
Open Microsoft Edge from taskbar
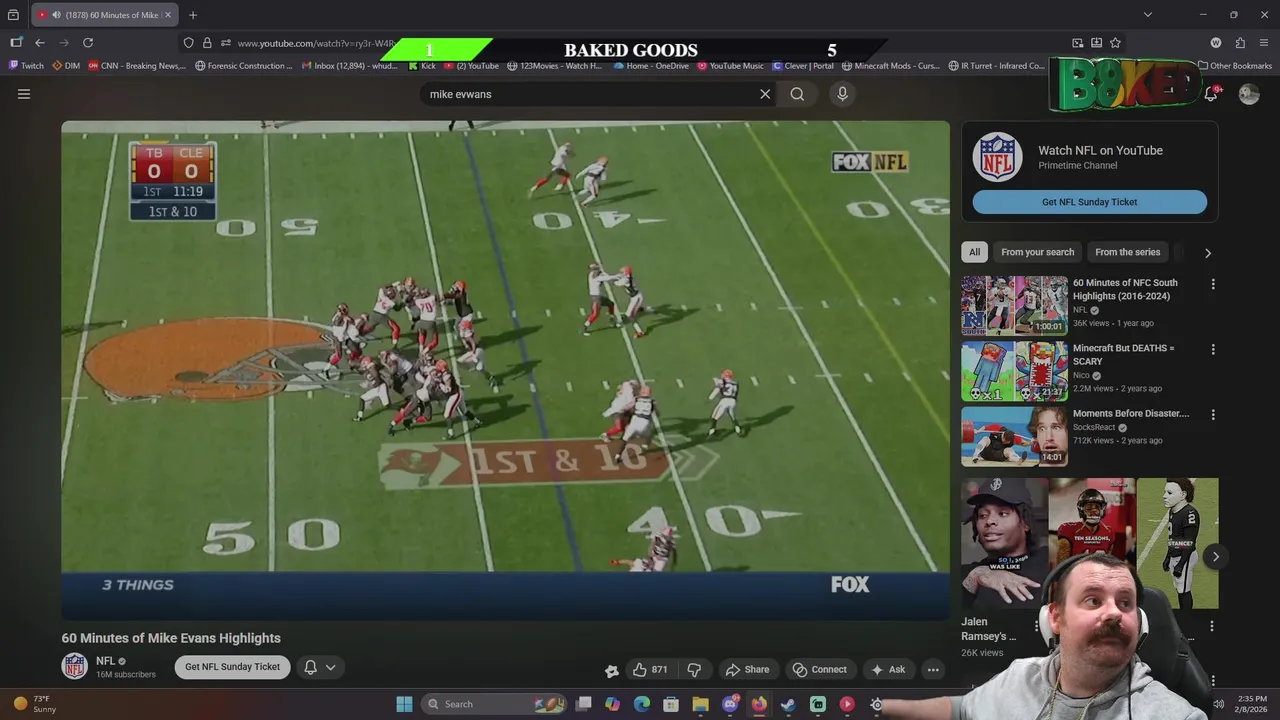pyautogui.click(x=642, y=704)
